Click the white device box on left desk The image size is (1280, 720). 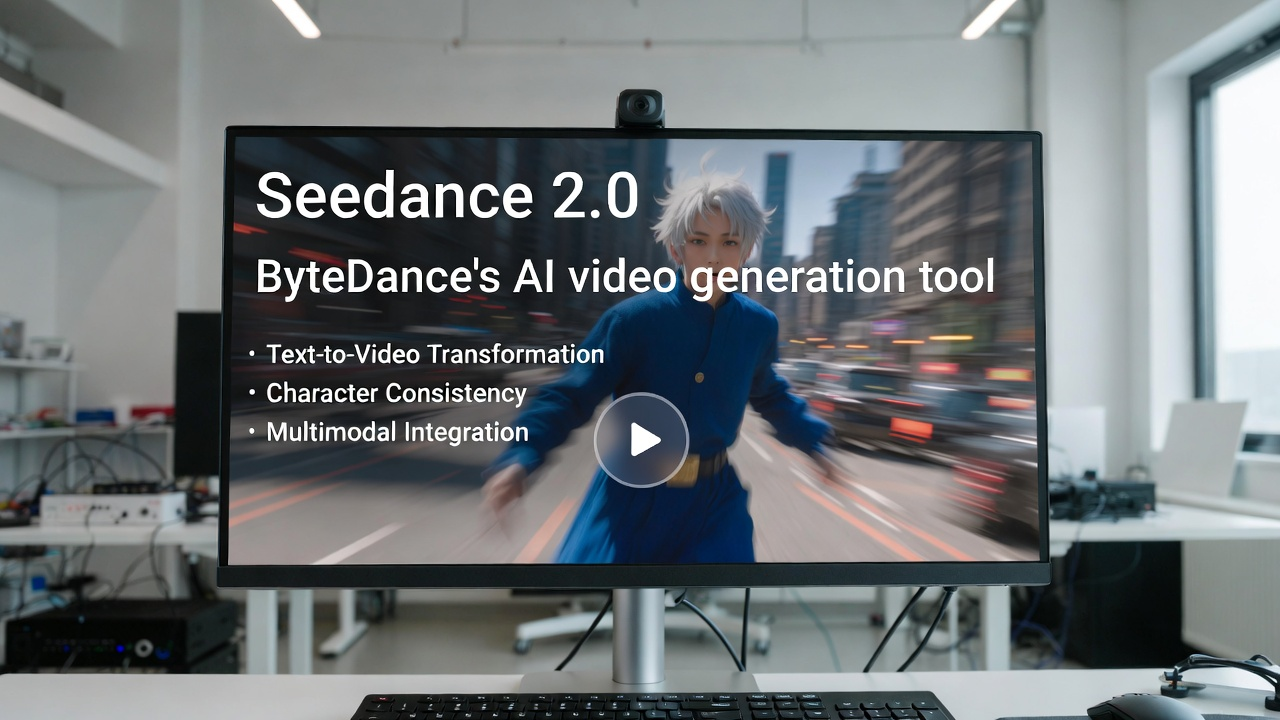coord(112,508)
